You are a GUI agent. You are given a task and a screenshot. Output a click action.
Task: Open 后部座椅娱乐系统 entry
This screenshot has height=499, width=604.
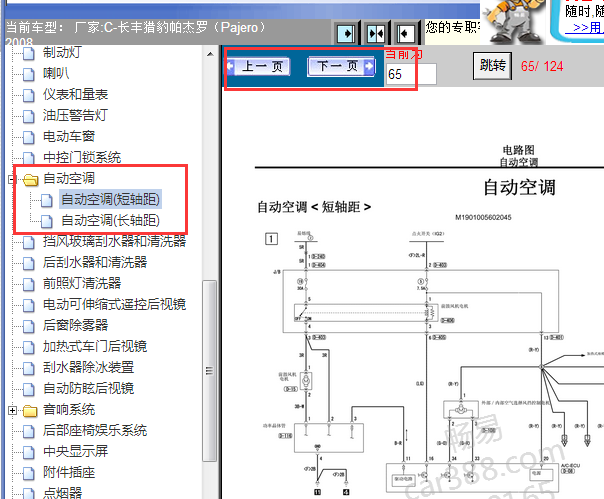click(x=95, y=430)
